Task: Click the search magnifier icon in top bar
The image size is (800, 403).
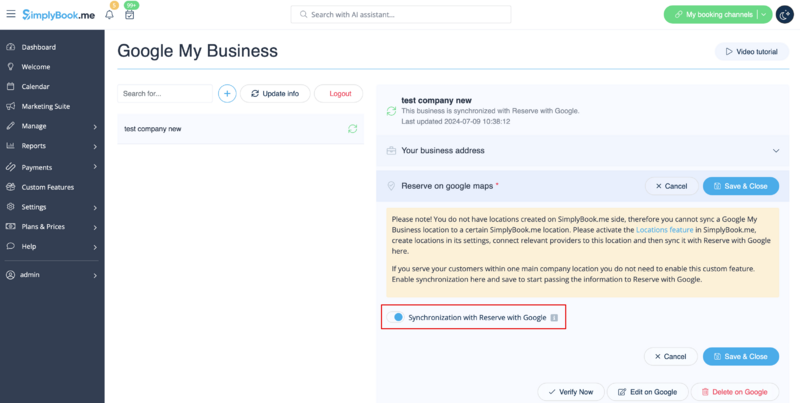Action: coord(304,14)
